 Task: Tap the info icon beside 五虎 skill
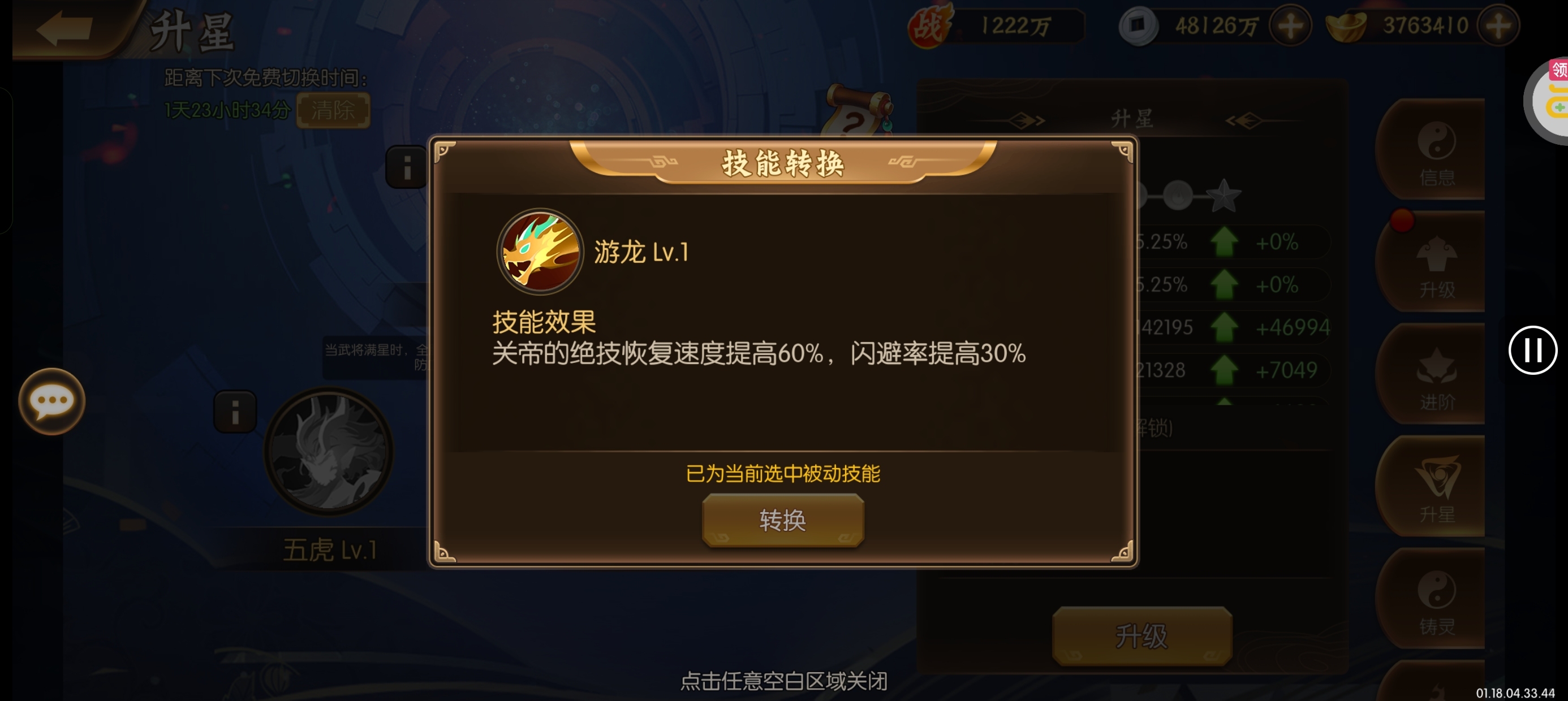point(235,412)
